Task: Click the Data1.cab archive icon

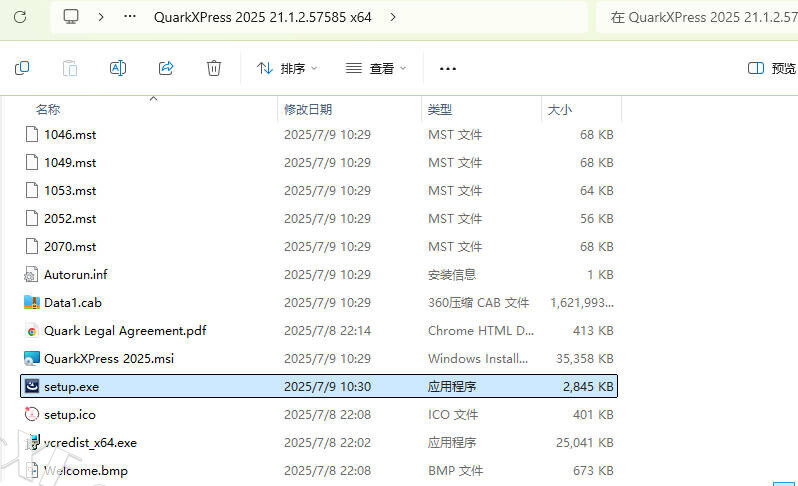Action: click(x=32, y=302)
